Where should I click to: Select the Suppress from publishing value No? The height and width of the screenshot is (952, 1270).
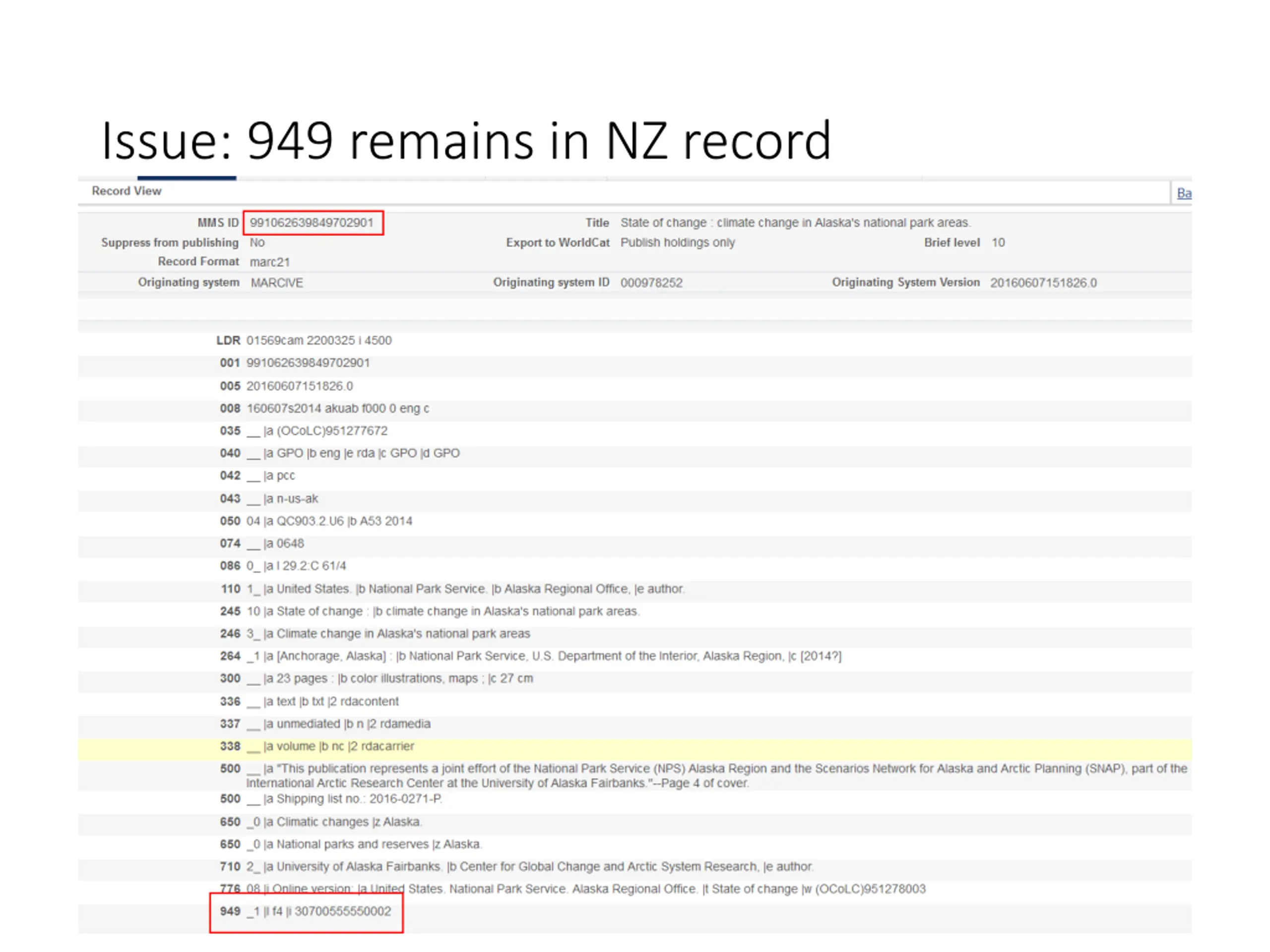pyautogui.click(x=256, y=243)
